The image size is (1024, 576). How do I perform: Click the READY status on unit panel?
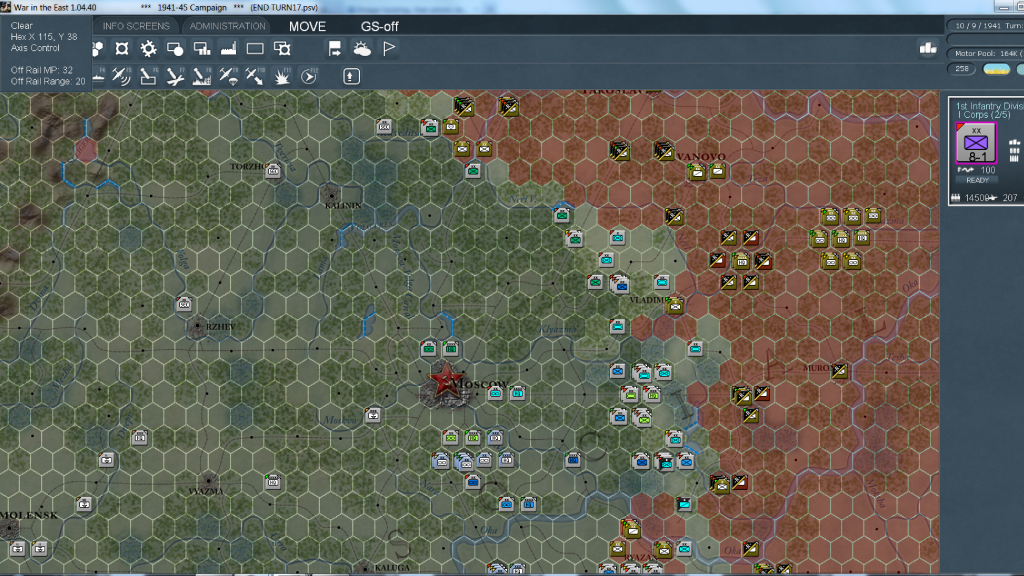[x=977, y=180]
